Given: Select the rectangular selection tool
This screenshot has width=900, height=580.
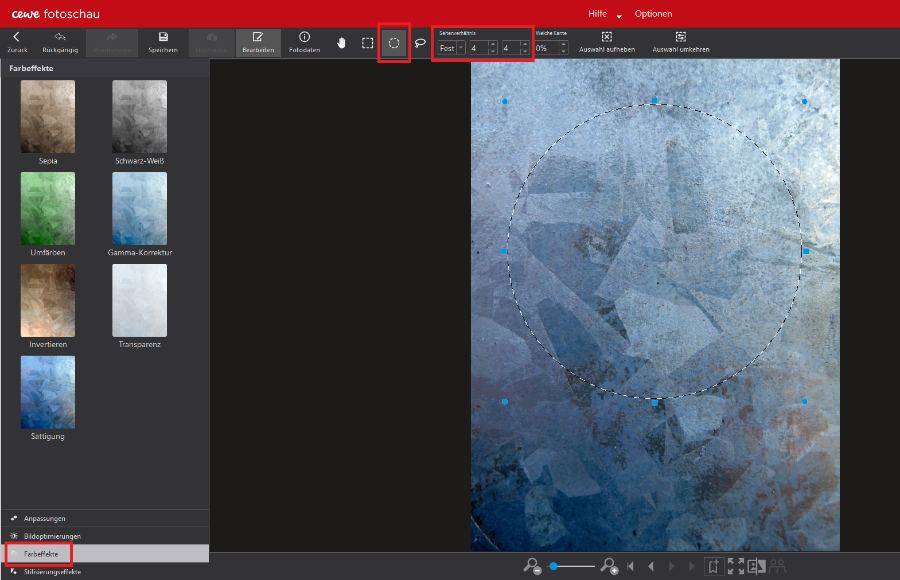Looking at the screenshot, I should pos(367,43).
